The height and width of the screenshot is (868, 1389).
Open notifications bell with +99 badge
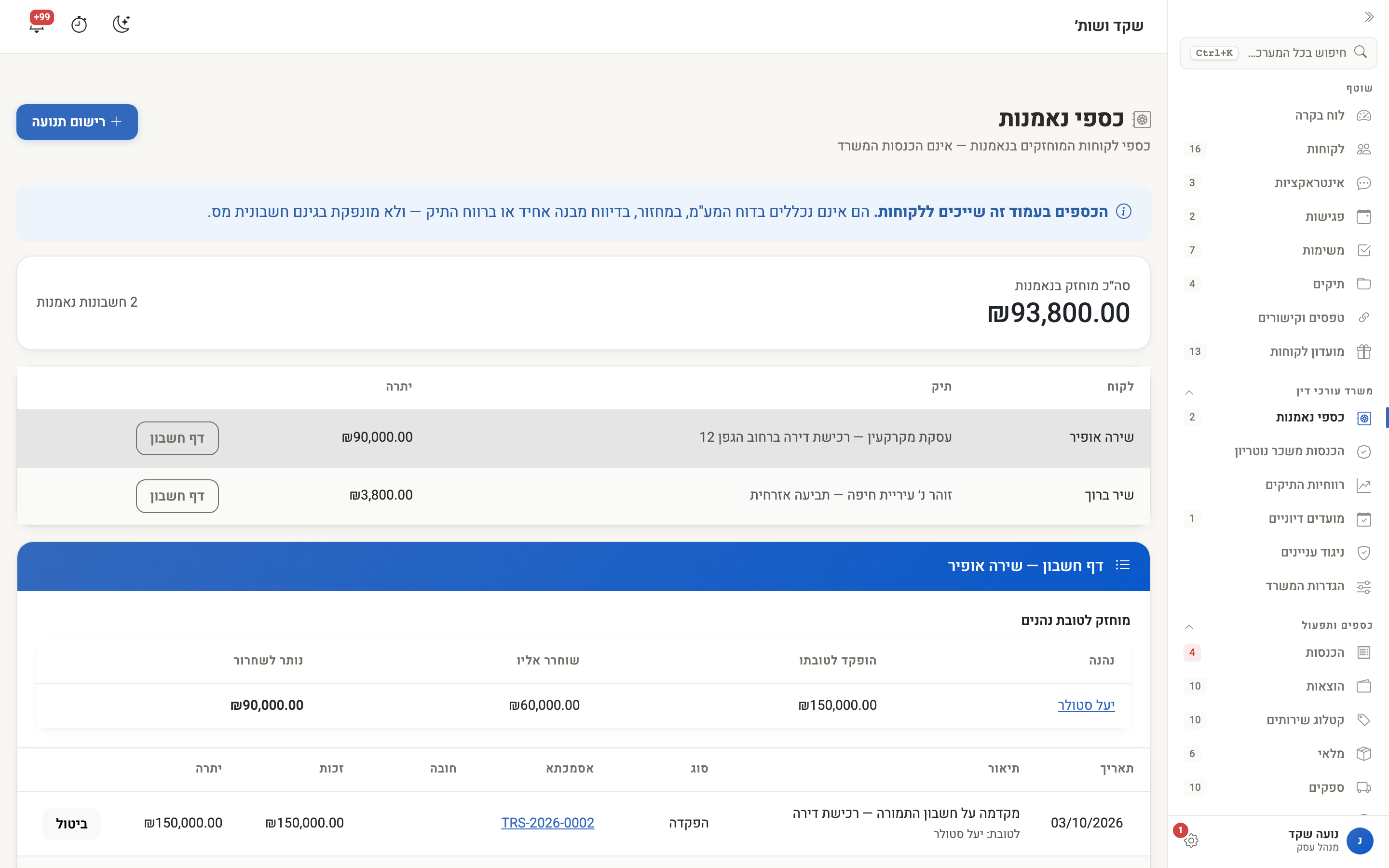(37, 25)
